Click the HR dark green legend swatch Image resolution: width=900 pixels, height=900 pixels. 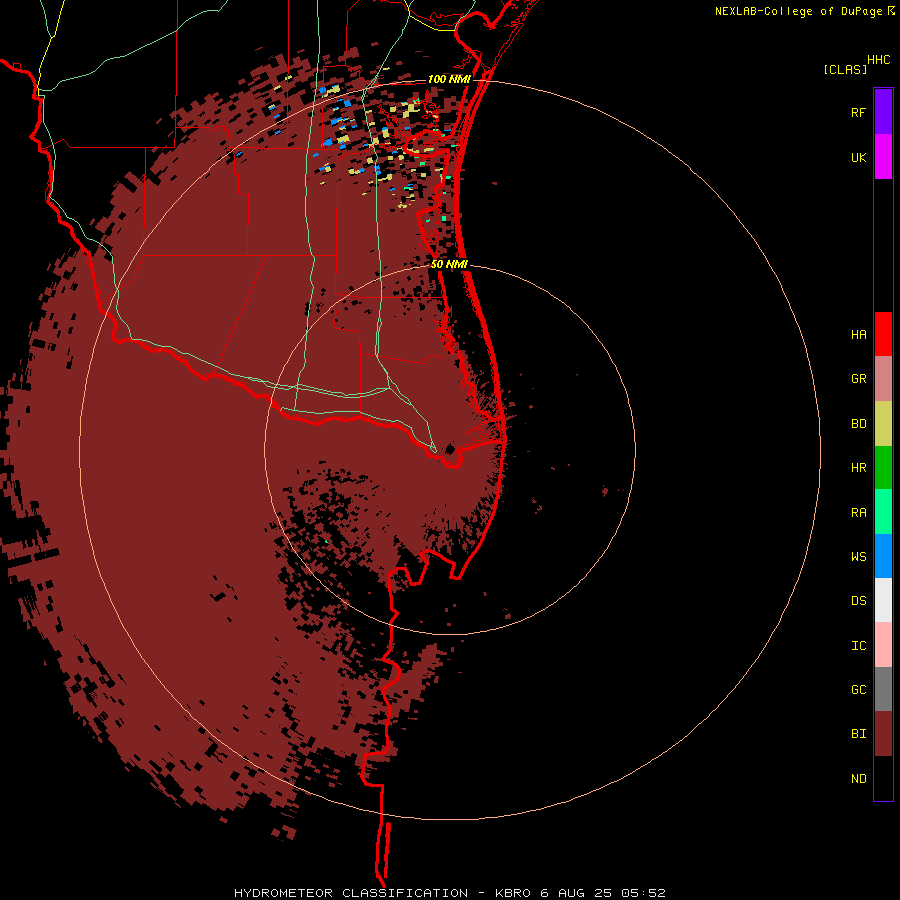click(x=883, y=468)
